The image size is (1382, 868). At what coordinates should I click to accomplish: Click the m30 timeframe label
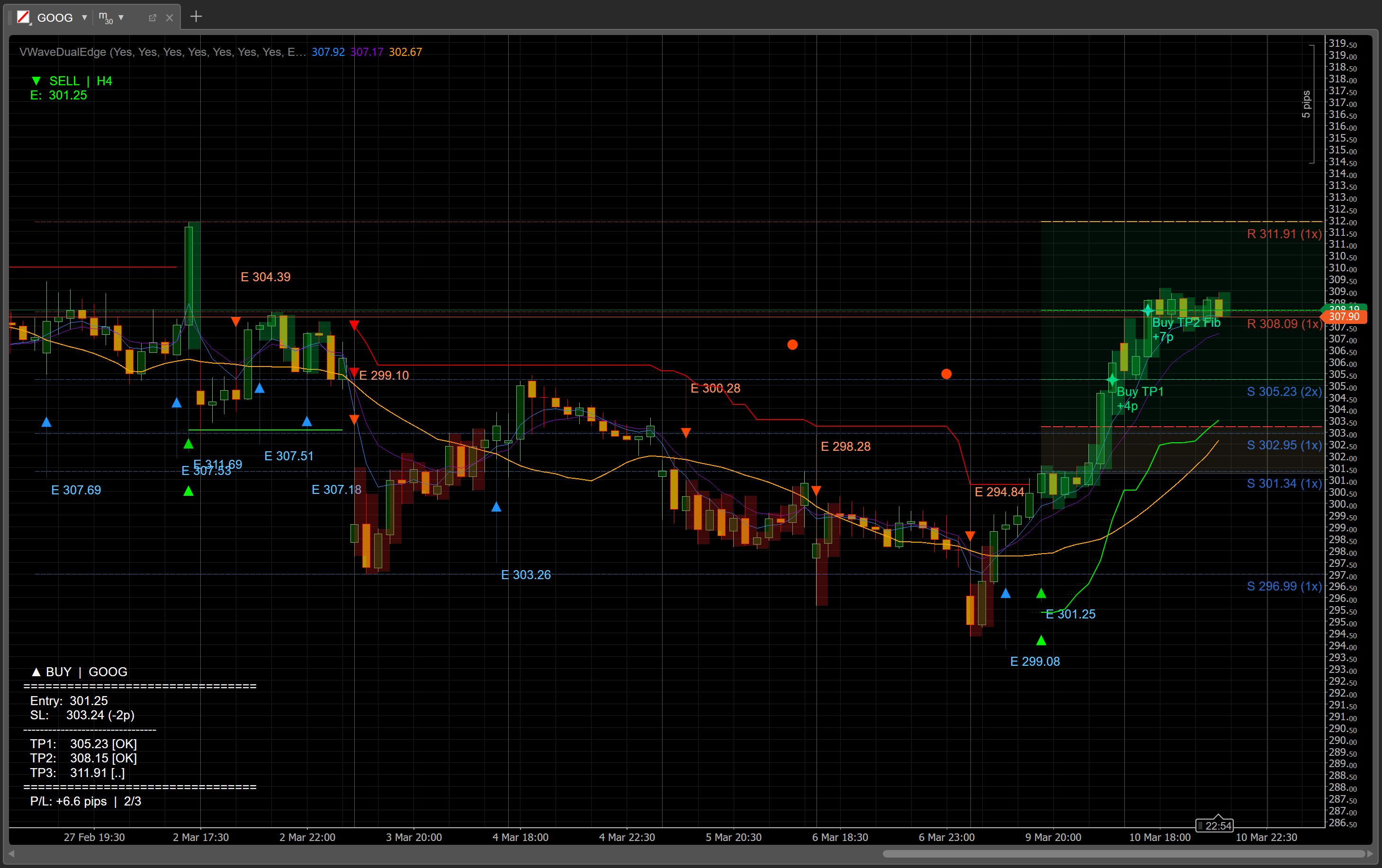coord(106,18)
